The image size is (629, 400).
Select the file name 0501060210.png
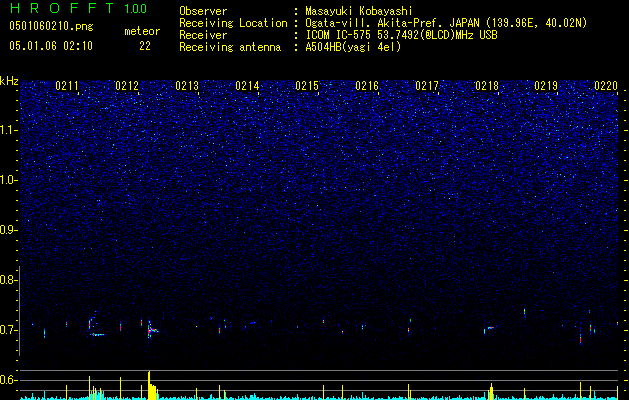point(51,26)
